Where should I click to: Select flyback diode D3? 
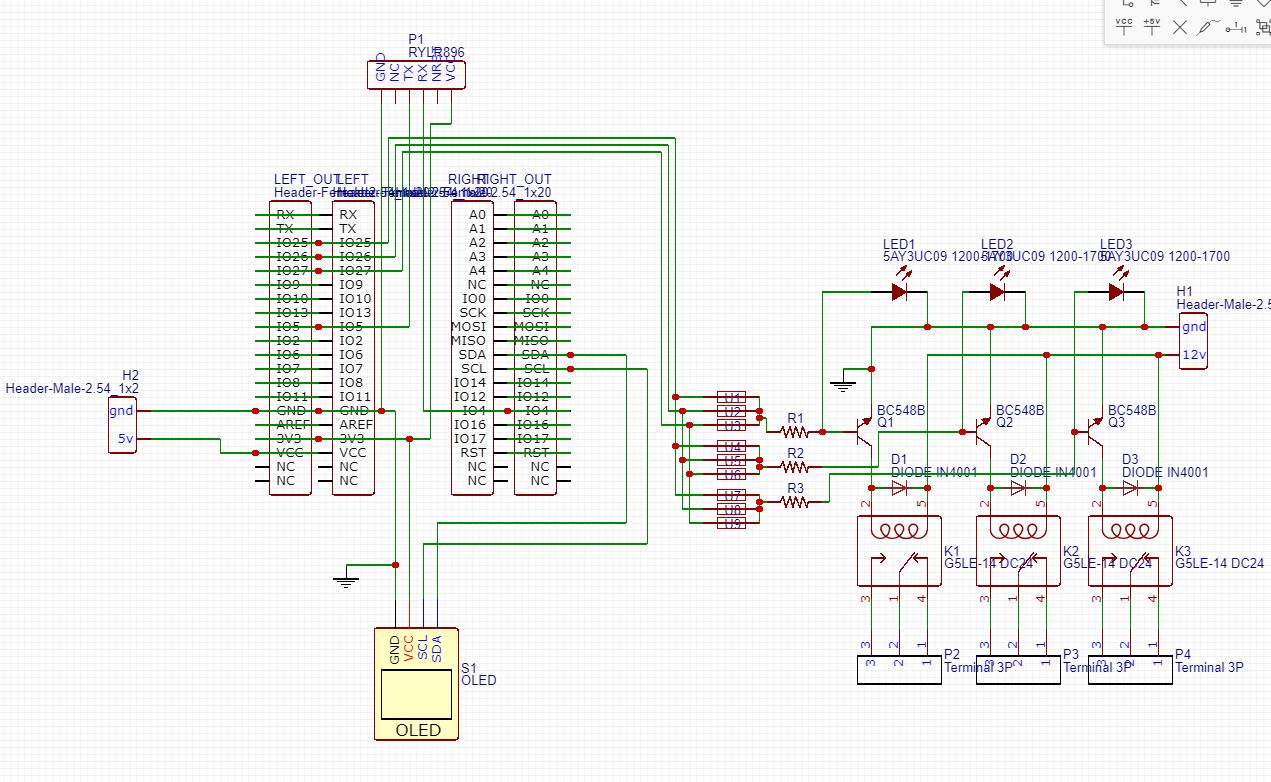pos(1130,488)
